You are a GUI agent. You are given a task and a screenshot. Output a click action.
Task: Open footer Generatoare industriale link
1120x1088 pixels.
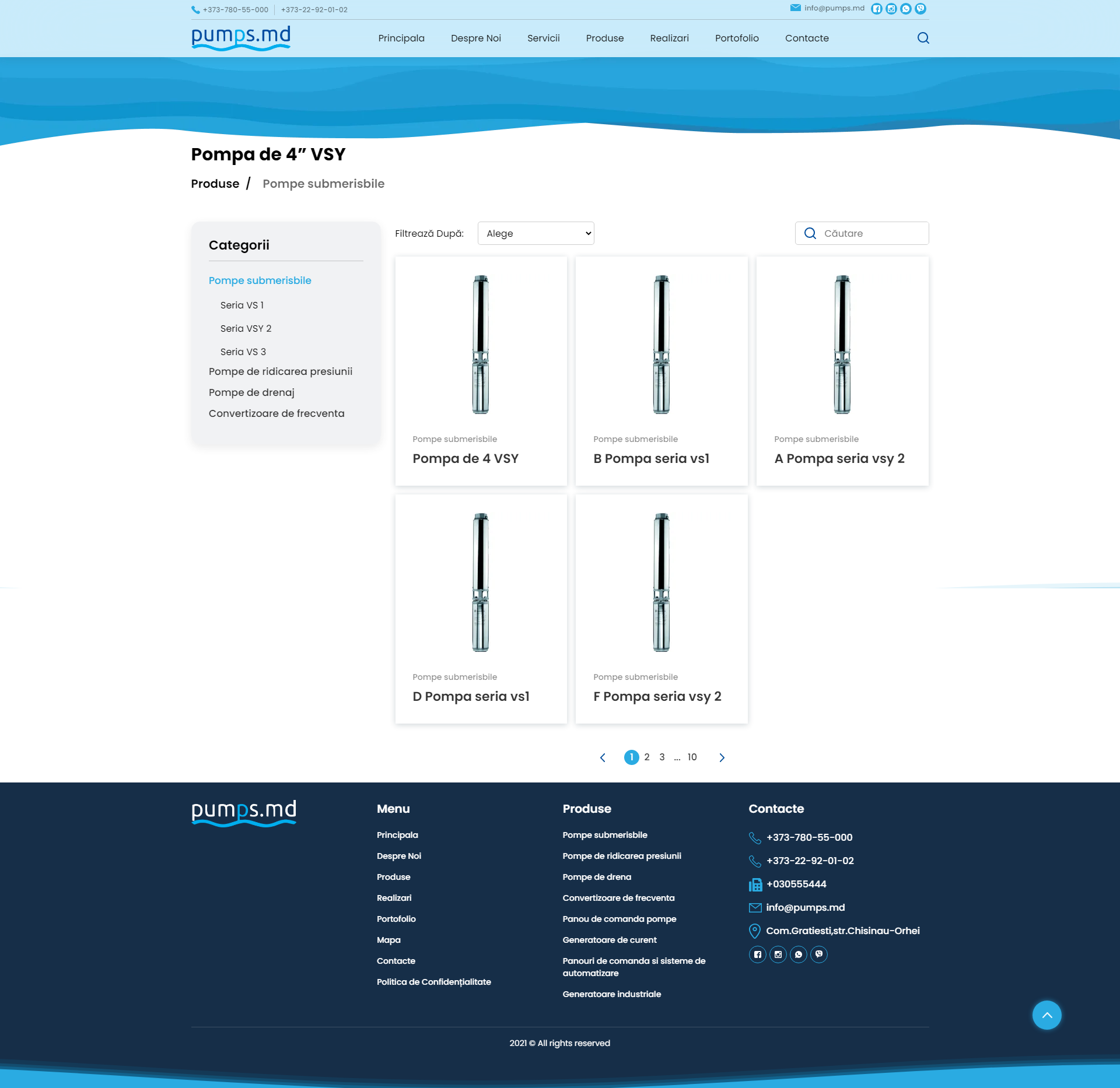point(611,994)
